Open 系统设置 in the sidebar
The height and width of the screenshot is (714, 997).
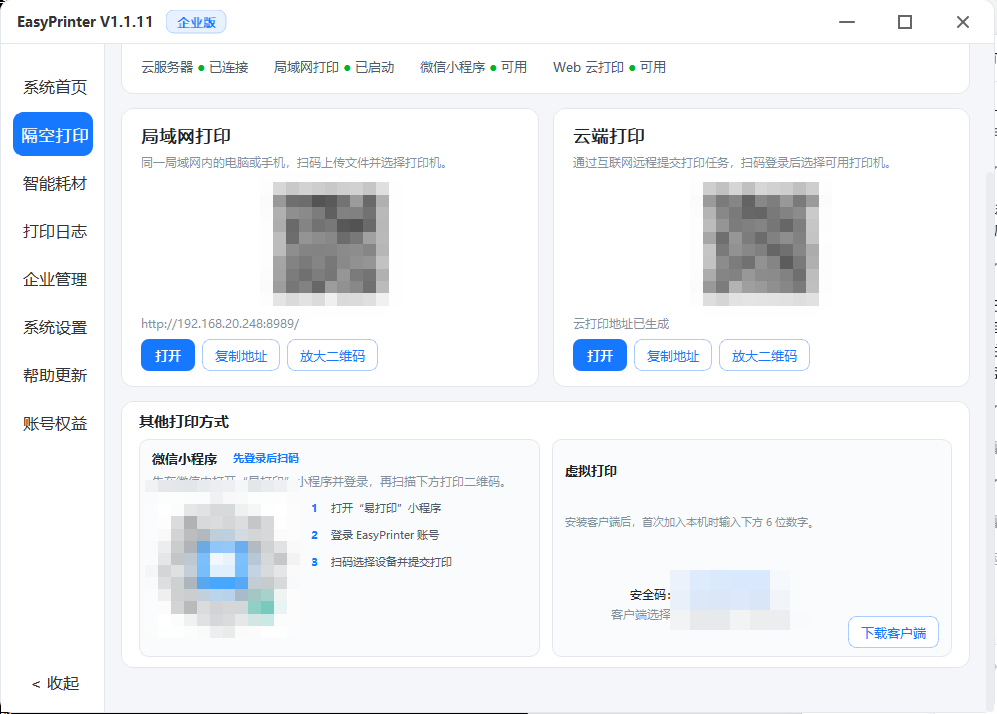pos(55,327)
